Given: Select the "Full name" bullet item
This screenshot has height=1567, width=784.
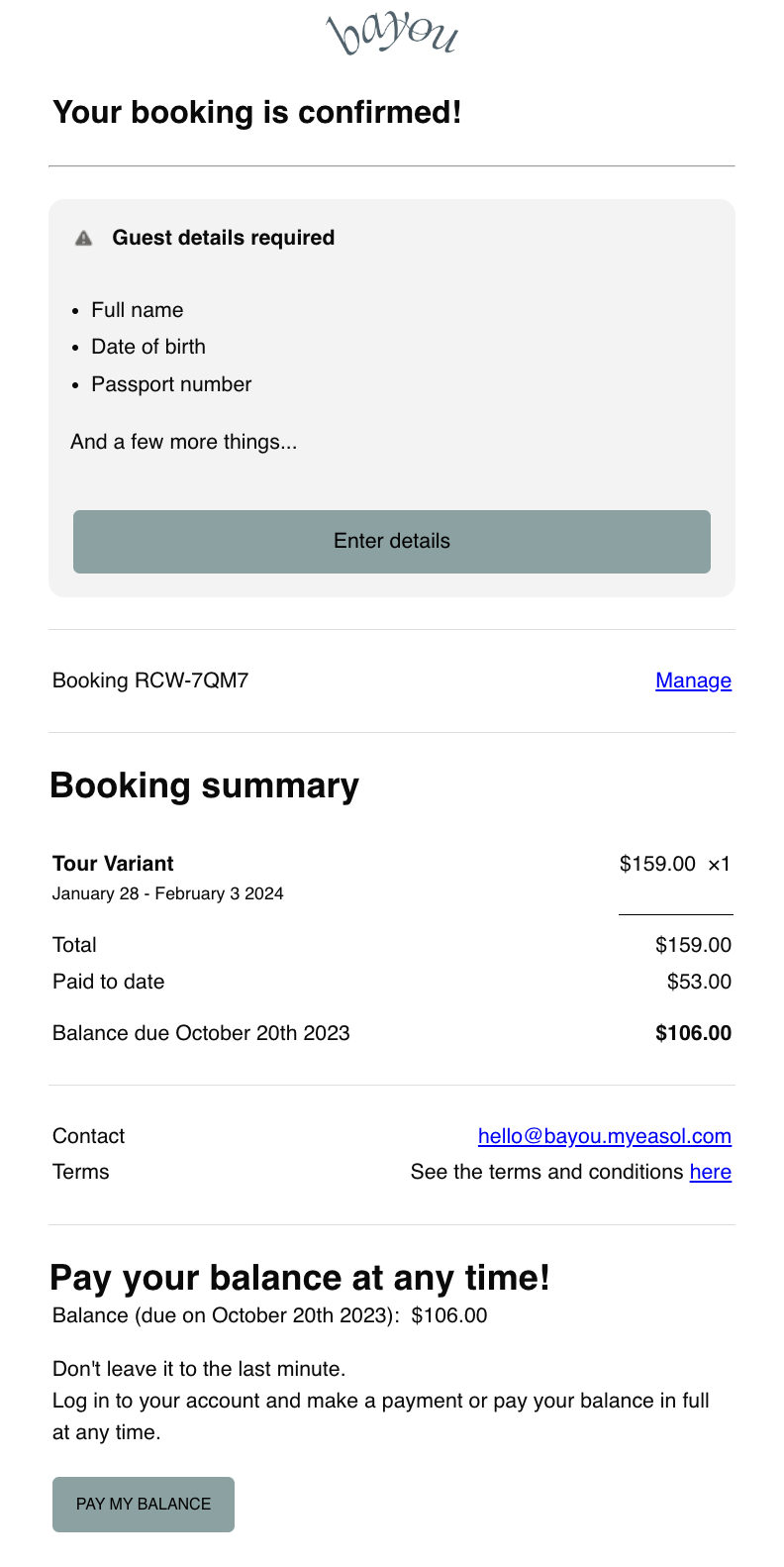Looking at the screenshot, I should pyautogui.click(x=138, y=310).
